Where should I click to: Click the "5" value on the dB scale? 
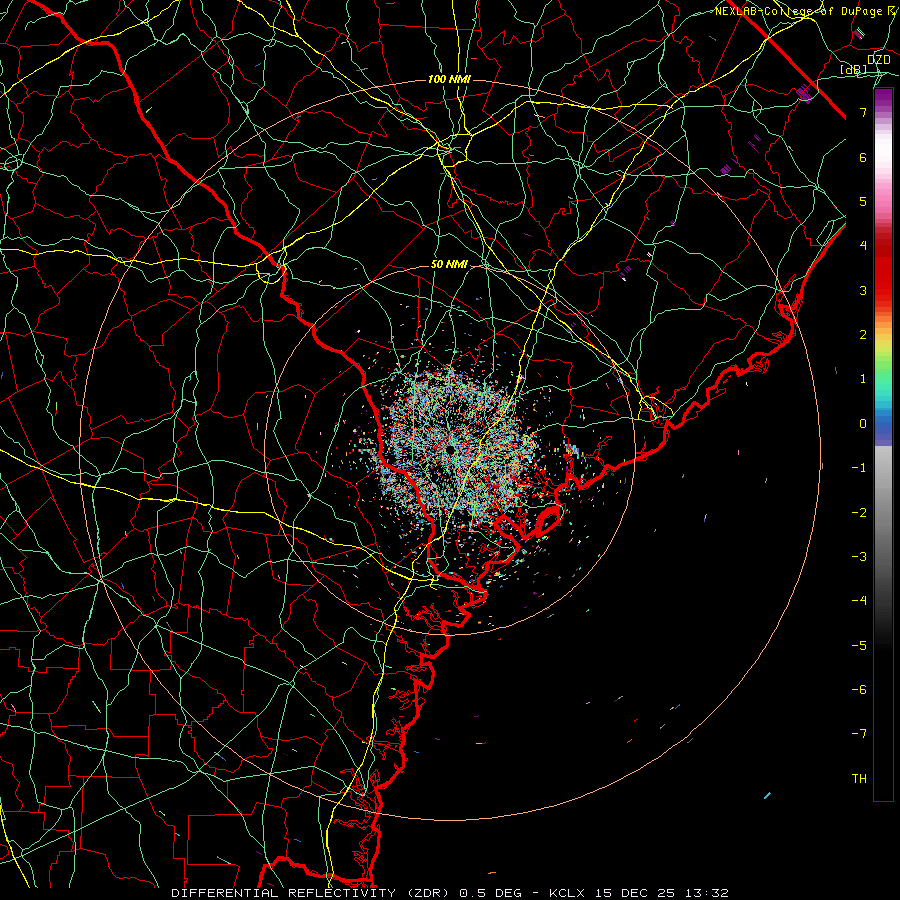tap(863, 201)
